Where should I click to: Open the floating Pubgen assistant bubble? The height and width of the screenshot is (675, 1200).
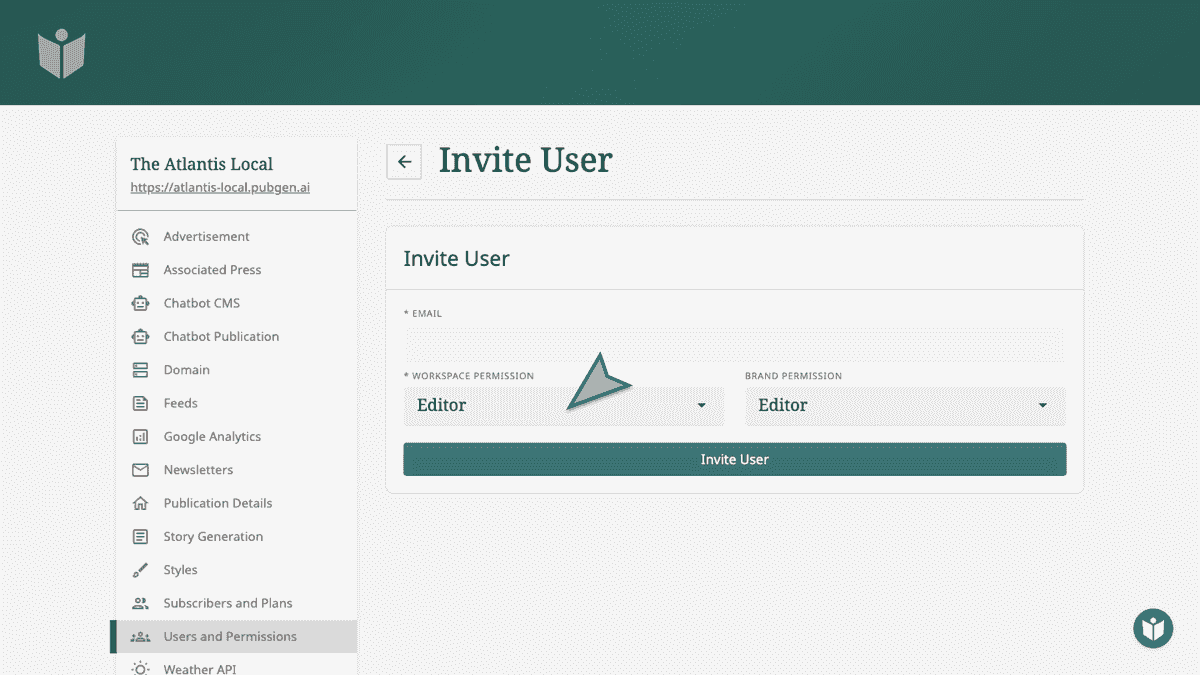pyautogui.click(x=1152, y=628)
